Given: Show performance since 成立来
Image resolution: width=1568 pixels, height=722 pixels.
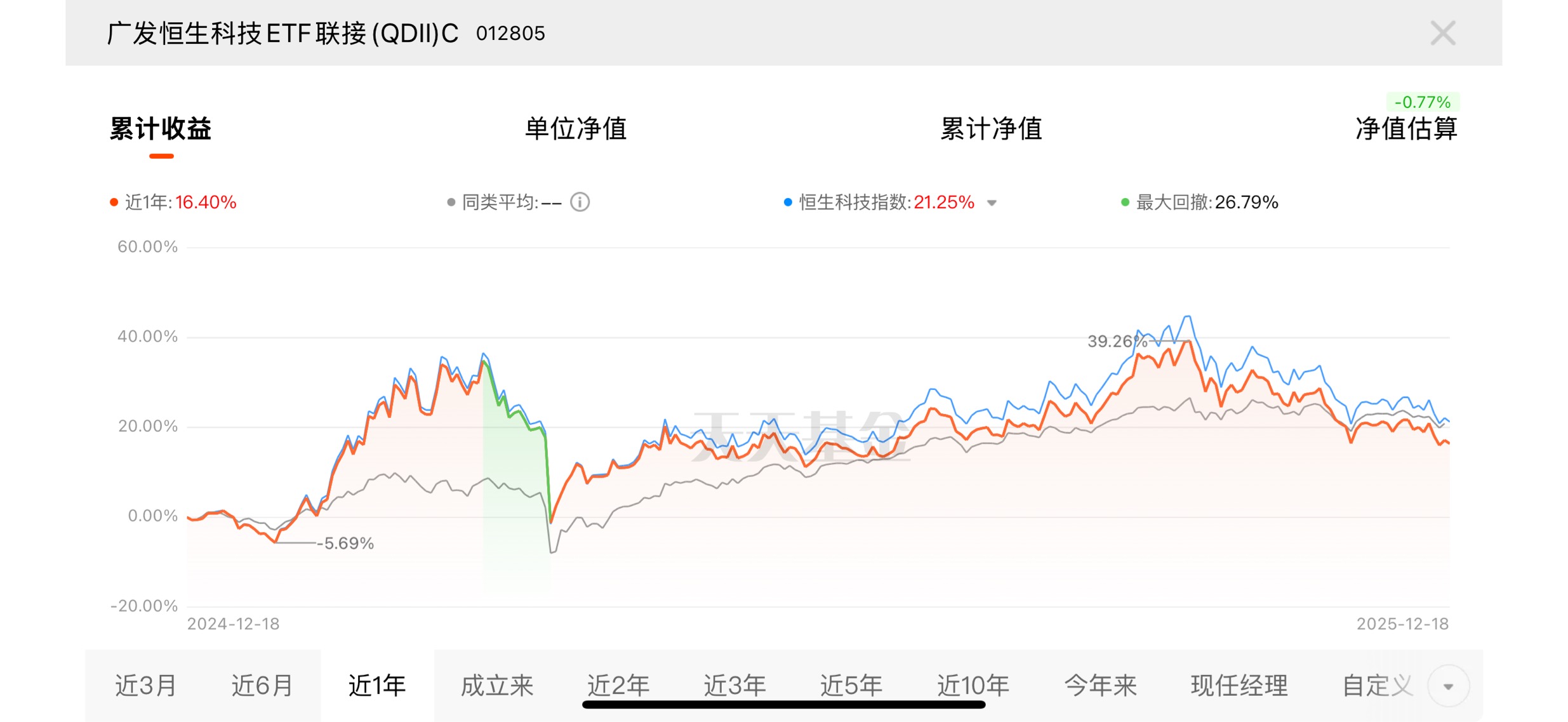Looking at the screenshot, I should (x=497, y=686).
